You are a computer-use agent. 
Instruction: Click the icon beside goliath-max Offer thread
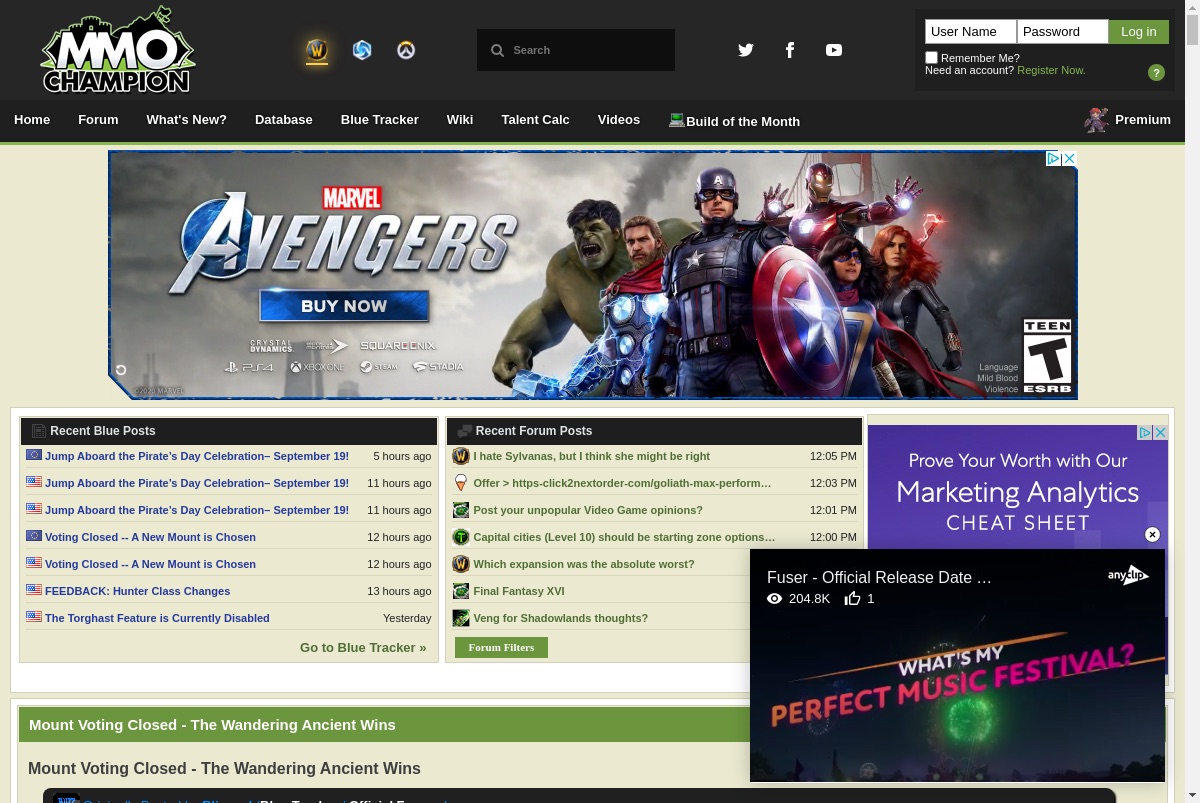tap(461, 483)
